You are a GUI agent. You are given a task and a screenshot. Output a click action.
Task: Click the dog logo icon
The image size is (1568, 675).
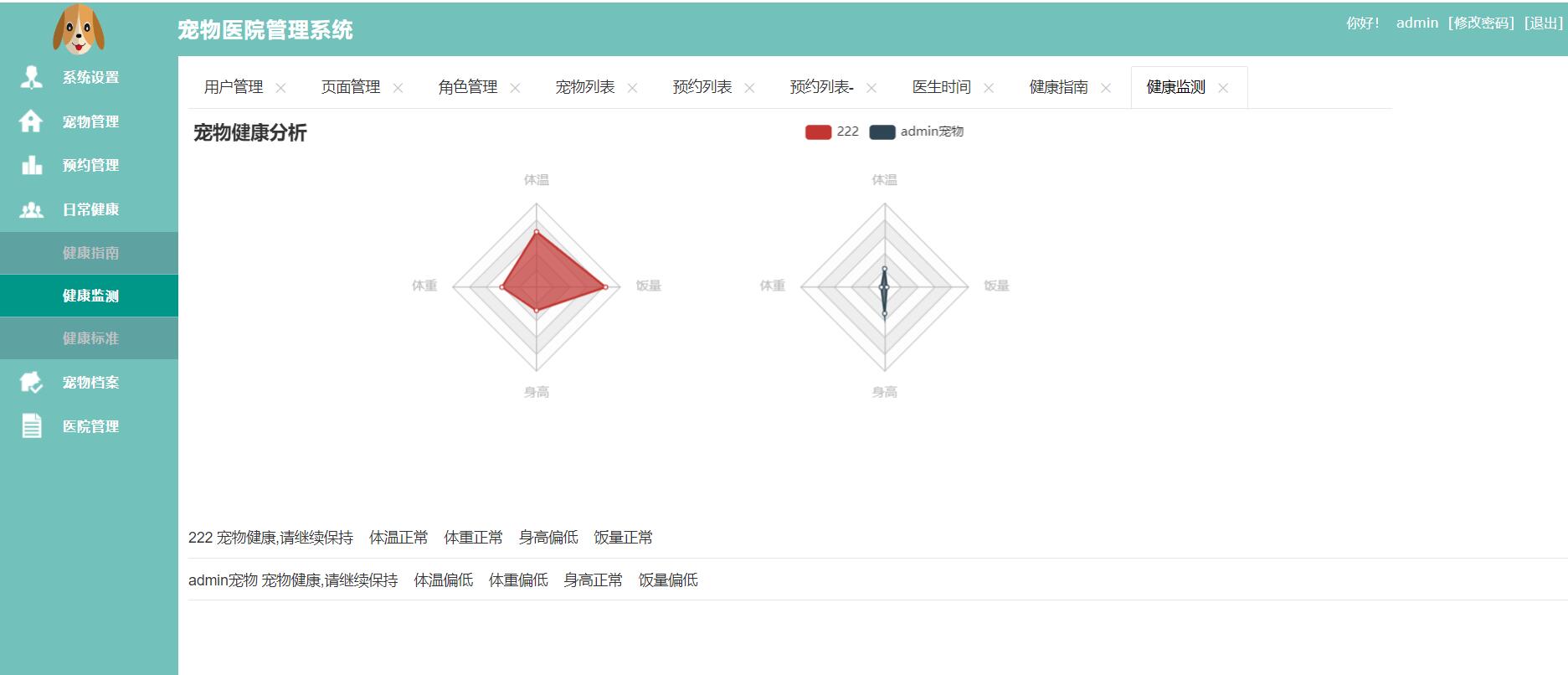pos(79,29)
